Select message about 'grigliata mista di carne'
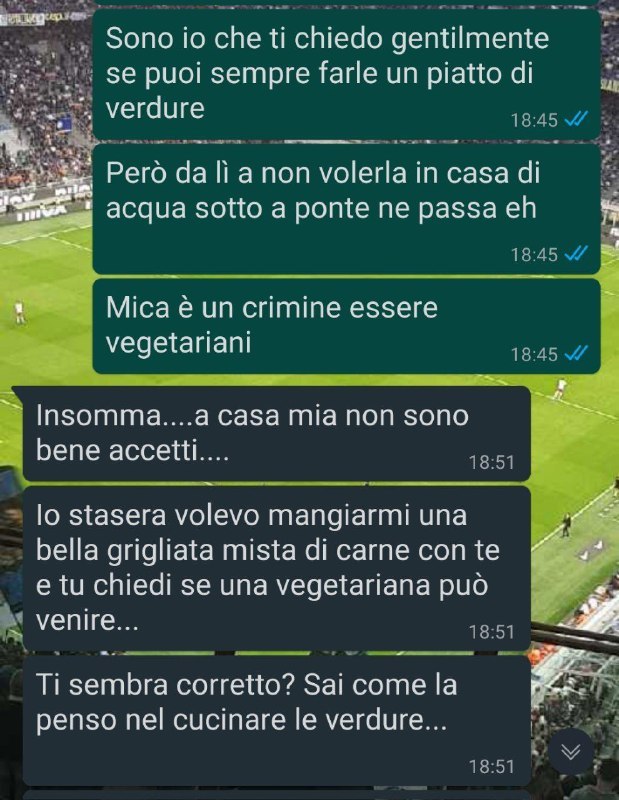 pyautogui.click(x=277, y=568)
